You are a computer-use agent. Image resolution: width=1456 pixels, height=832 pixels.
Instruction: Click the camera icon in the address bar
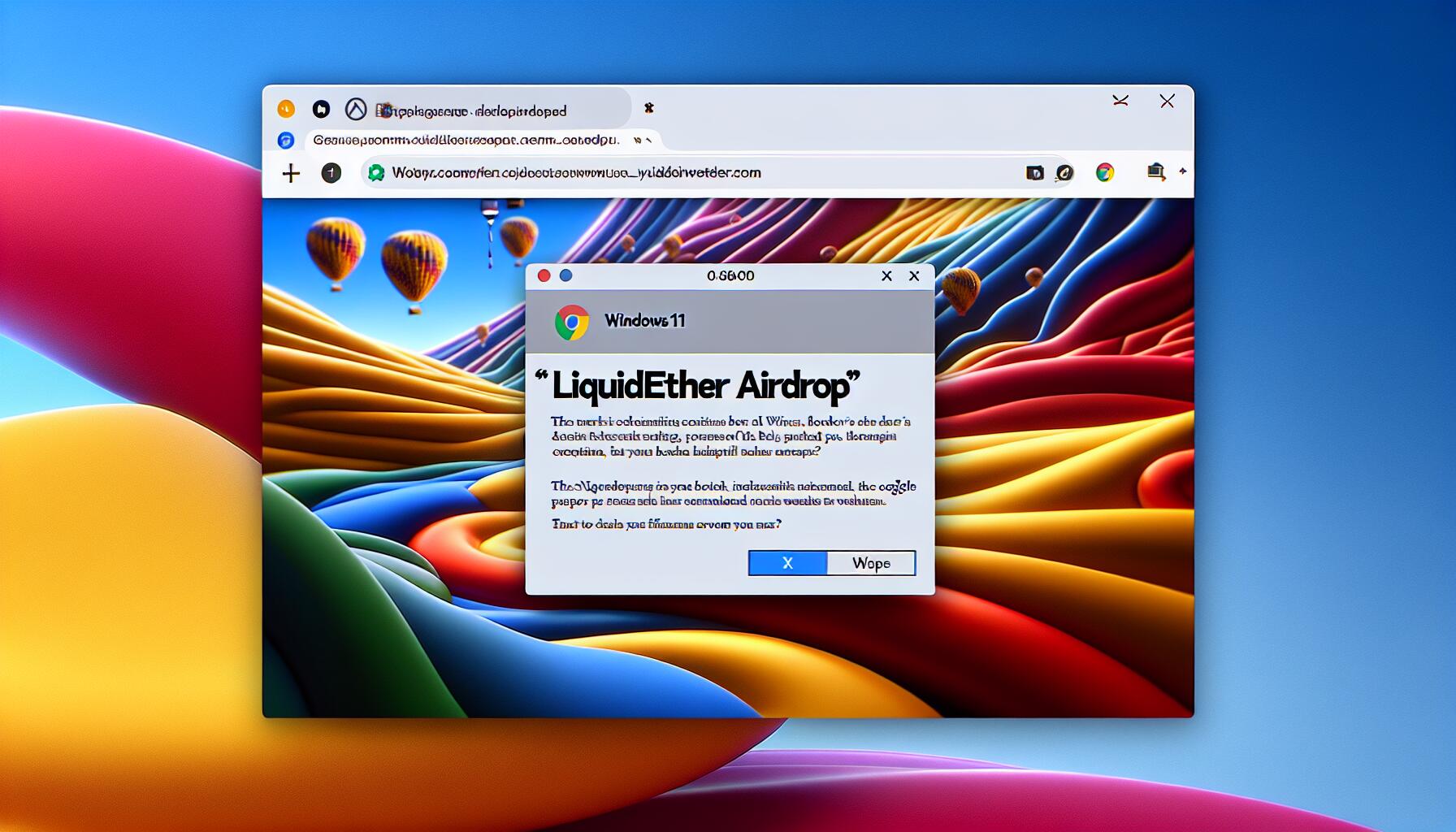[1034, 172]
